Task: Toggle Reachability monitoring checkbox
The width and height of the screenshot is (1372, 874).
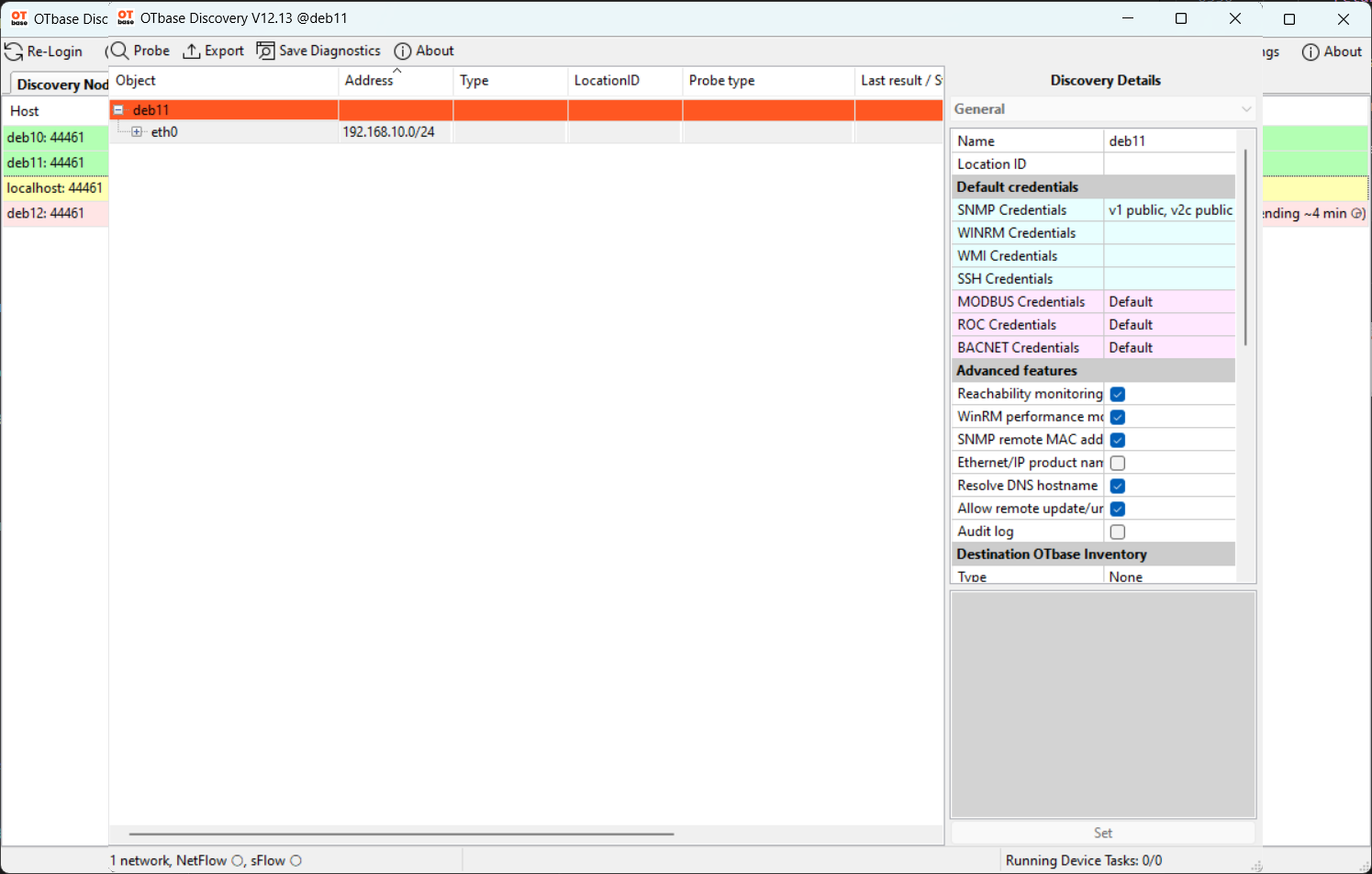Action: coord(1118,394)
